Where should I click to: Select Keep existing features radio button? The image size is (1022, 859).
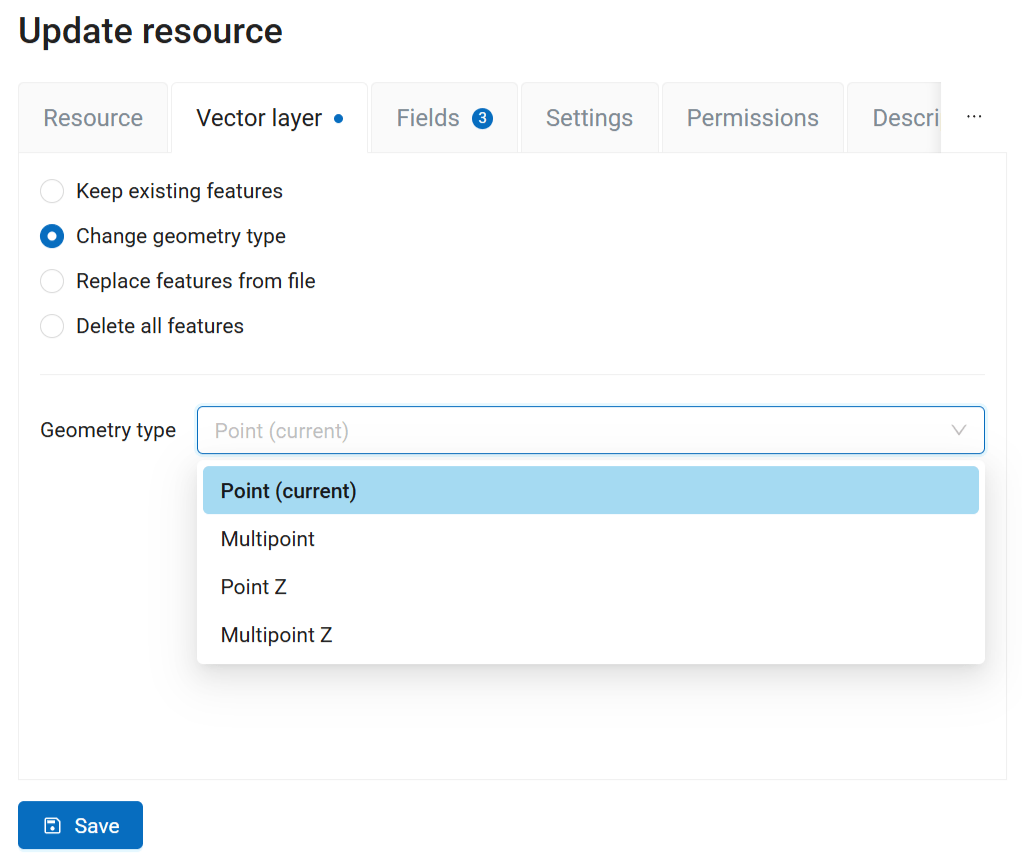(x=52, y=191)
